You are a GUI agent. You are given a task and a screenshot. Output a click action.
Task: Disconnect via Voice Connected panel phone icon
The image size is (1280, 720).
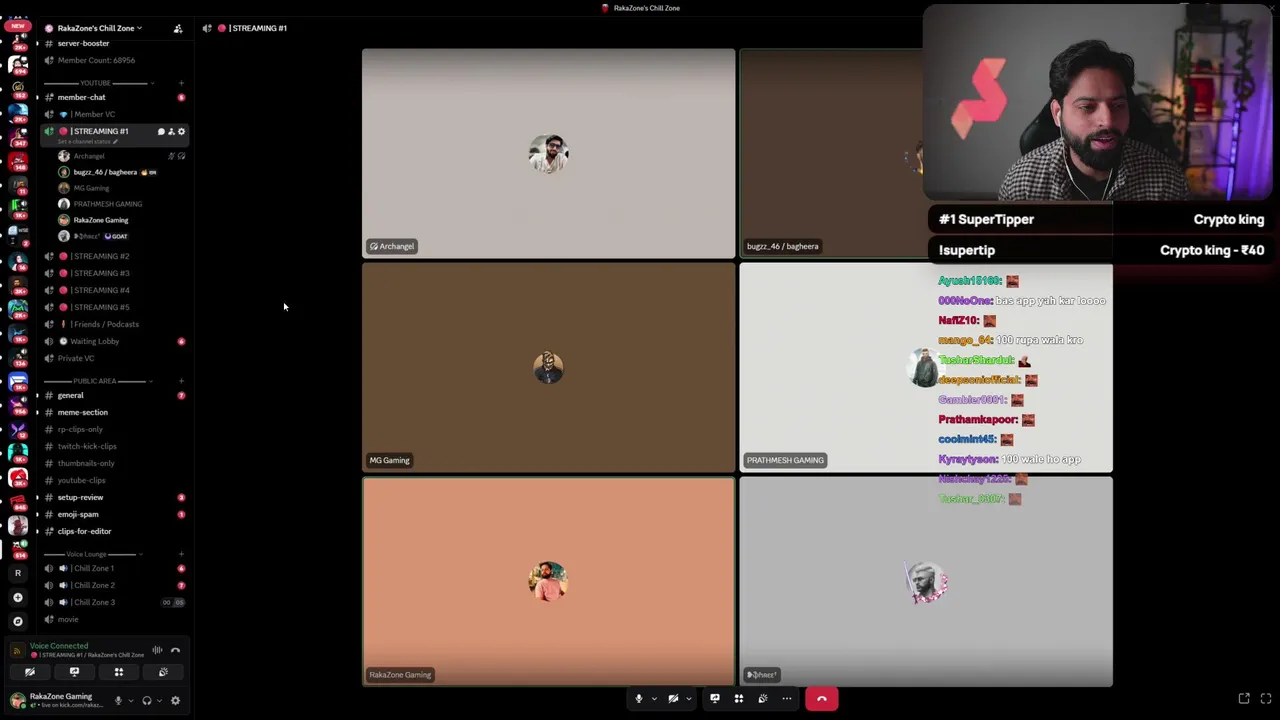click(x=175, y=650)
